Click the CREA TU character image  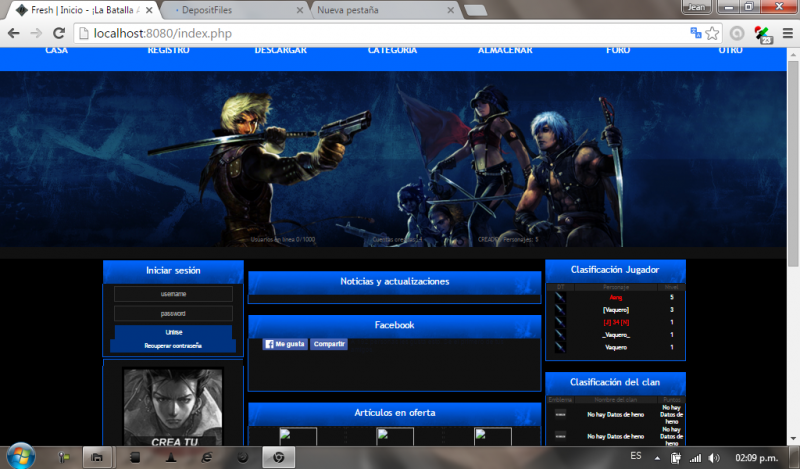pyautogui.click(x=173, y=407)
